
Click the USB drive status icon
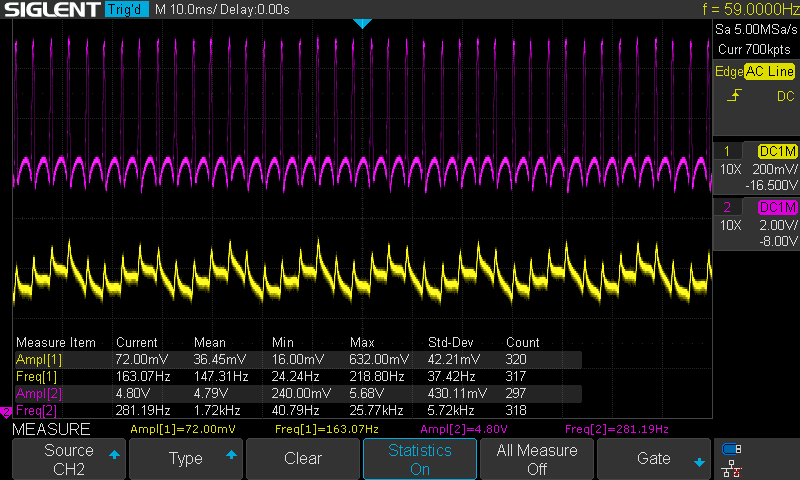[732, 449]
